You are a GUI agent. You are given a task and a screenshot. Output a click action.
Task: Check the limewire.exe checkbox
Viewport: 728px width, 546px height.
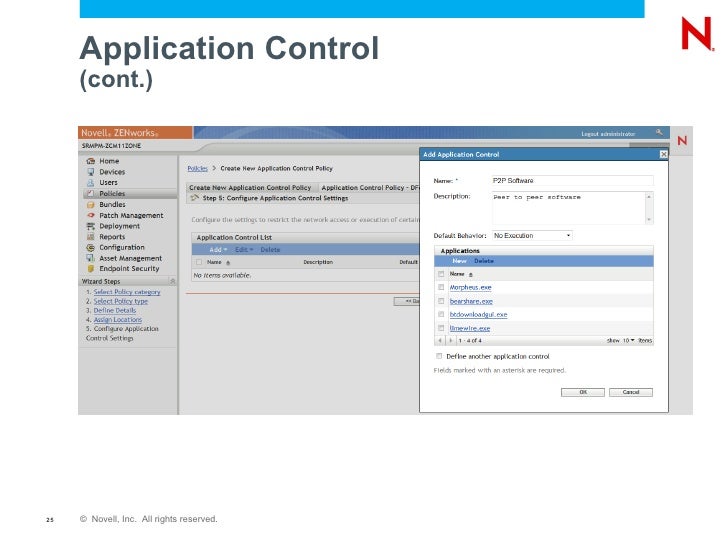click(441, 328)
